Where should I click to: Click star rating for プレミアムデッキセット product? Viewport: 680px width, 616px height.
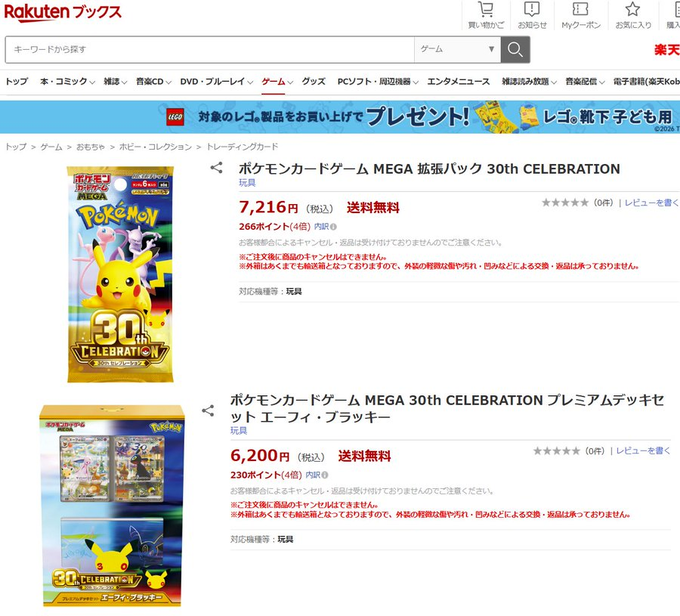click(556, 451)
